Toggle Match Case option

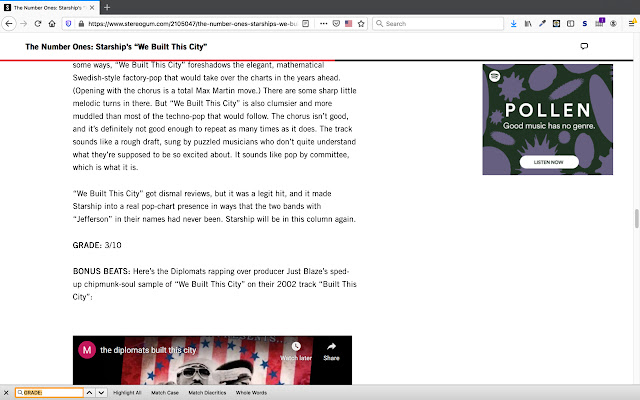coord(165,393)
